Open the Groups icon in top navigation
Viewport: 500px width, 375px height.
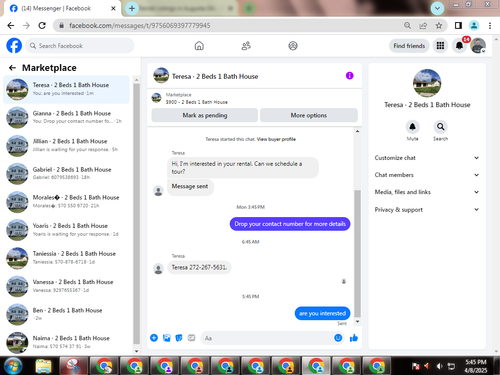click(x=293, y=46)
